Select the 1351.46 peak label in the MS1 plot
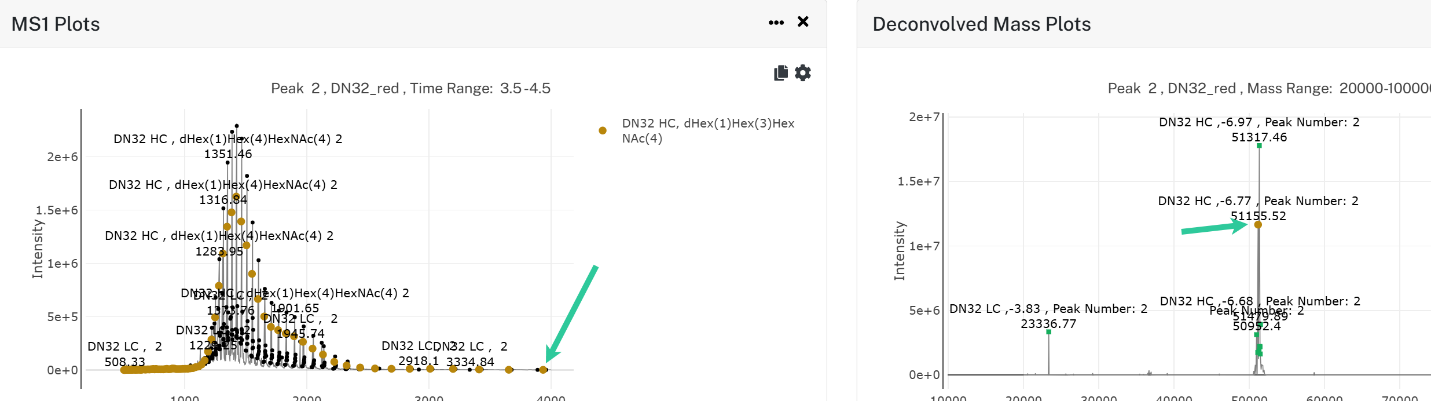1431x401 pixels. [x=228, y=155]
